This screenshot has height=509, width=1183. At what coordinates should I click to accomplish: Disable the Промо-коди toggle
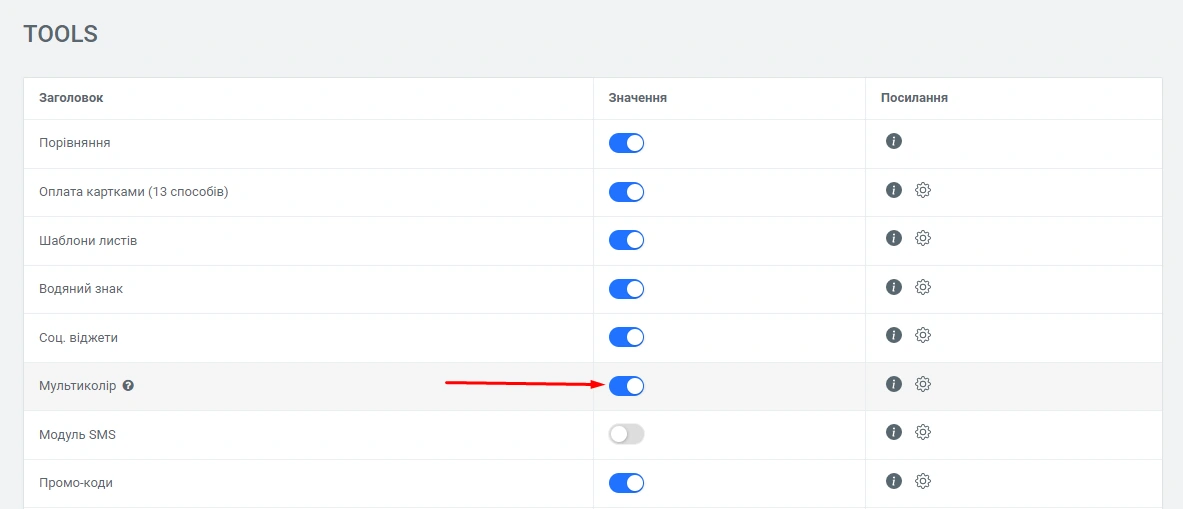pyautogui.click(x=626, y=483)
